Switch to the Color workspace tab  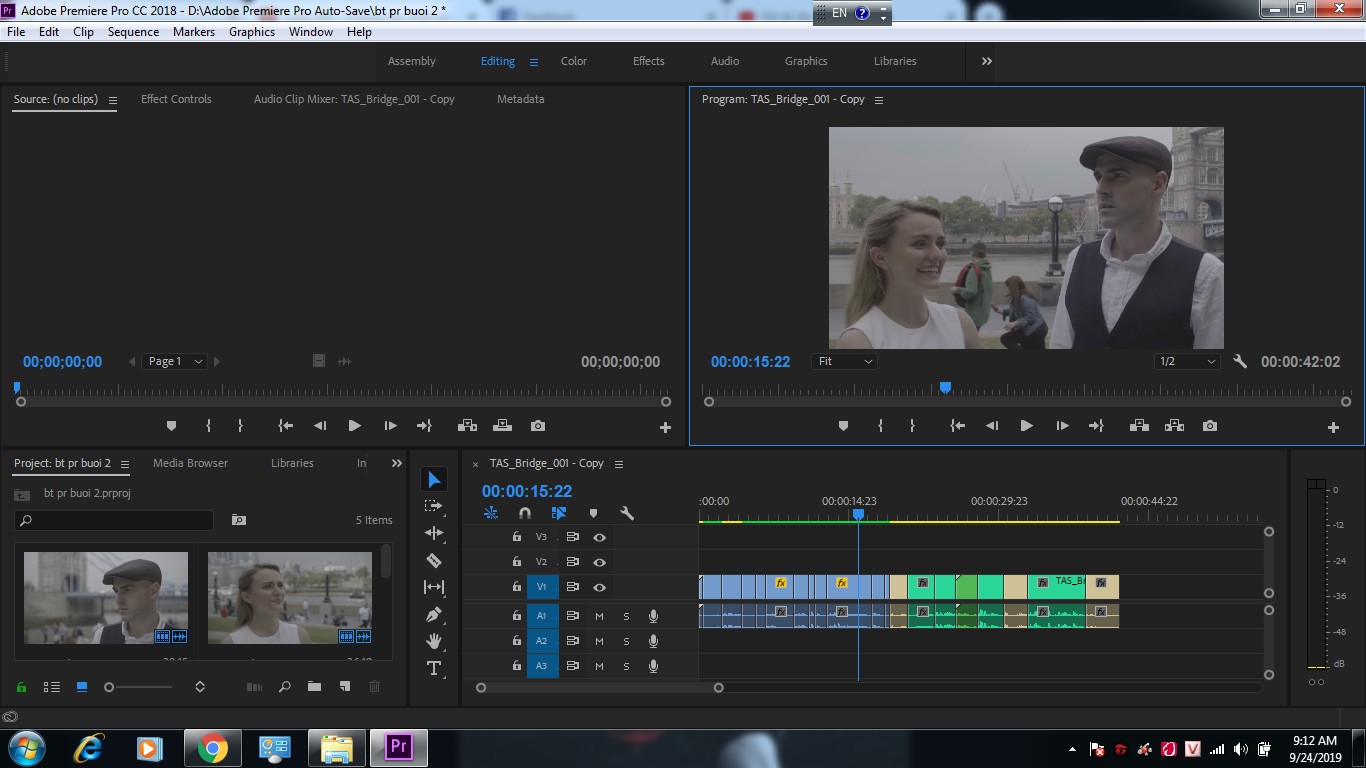tap(574, 61)
